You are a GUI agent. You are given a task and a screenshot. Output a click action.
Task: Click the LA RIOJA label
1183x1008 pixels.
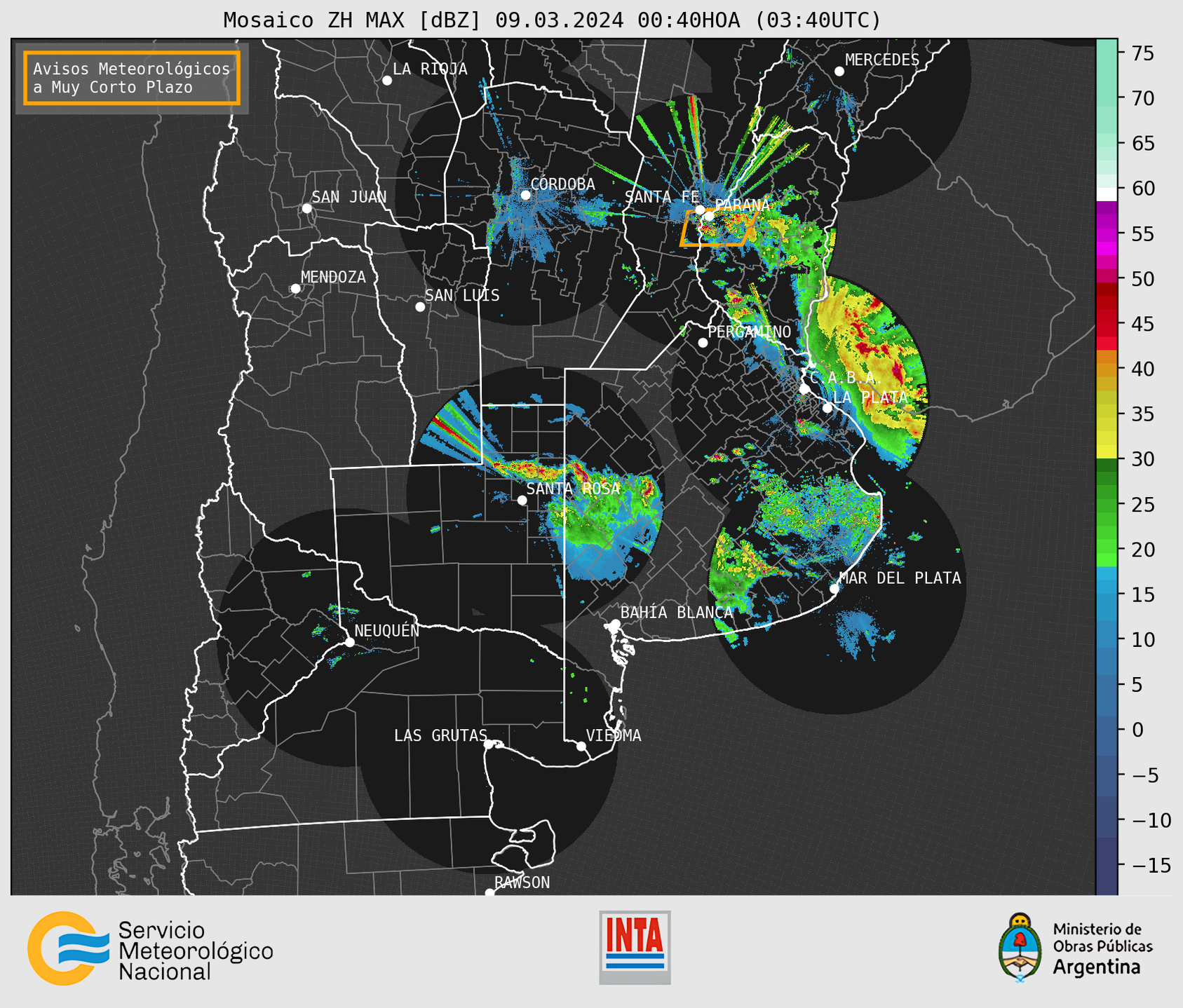(x=430, y=69)
